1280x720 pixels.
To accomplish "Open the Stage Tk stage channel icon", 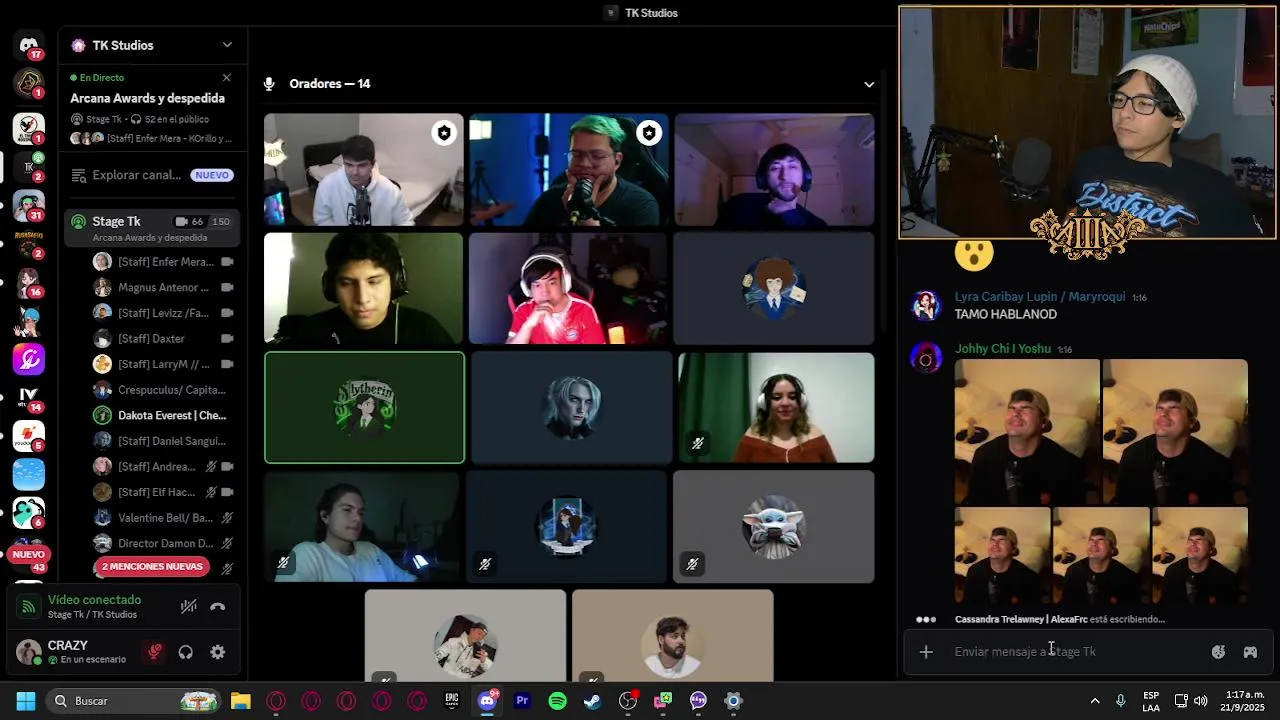I will pos(78,222).
